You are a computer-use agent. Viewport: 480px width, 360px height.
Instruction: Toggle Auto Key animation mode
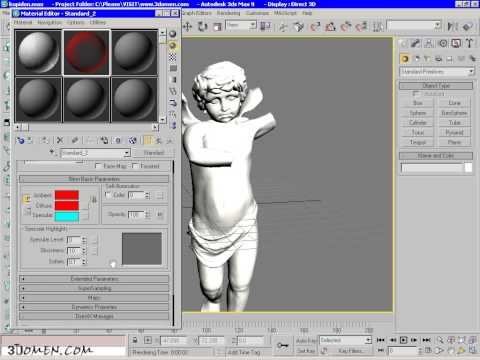tap(306, 340)
